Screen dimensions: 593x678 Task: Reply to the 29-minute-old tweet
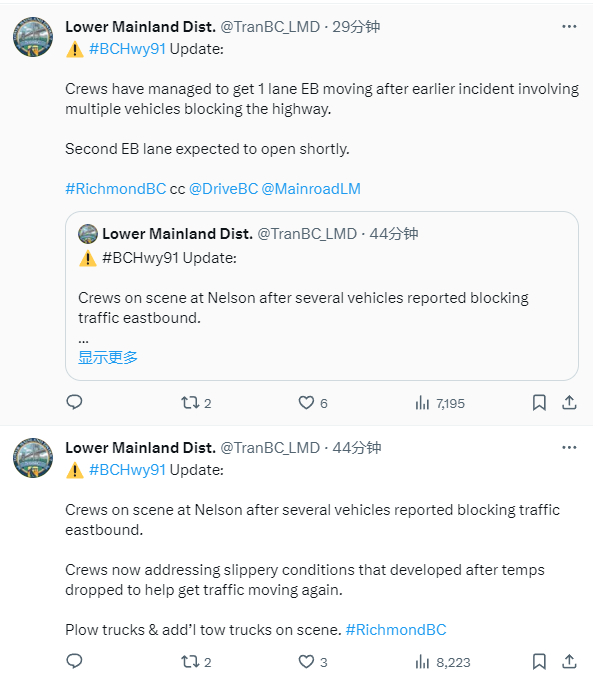tap(74, 403)
